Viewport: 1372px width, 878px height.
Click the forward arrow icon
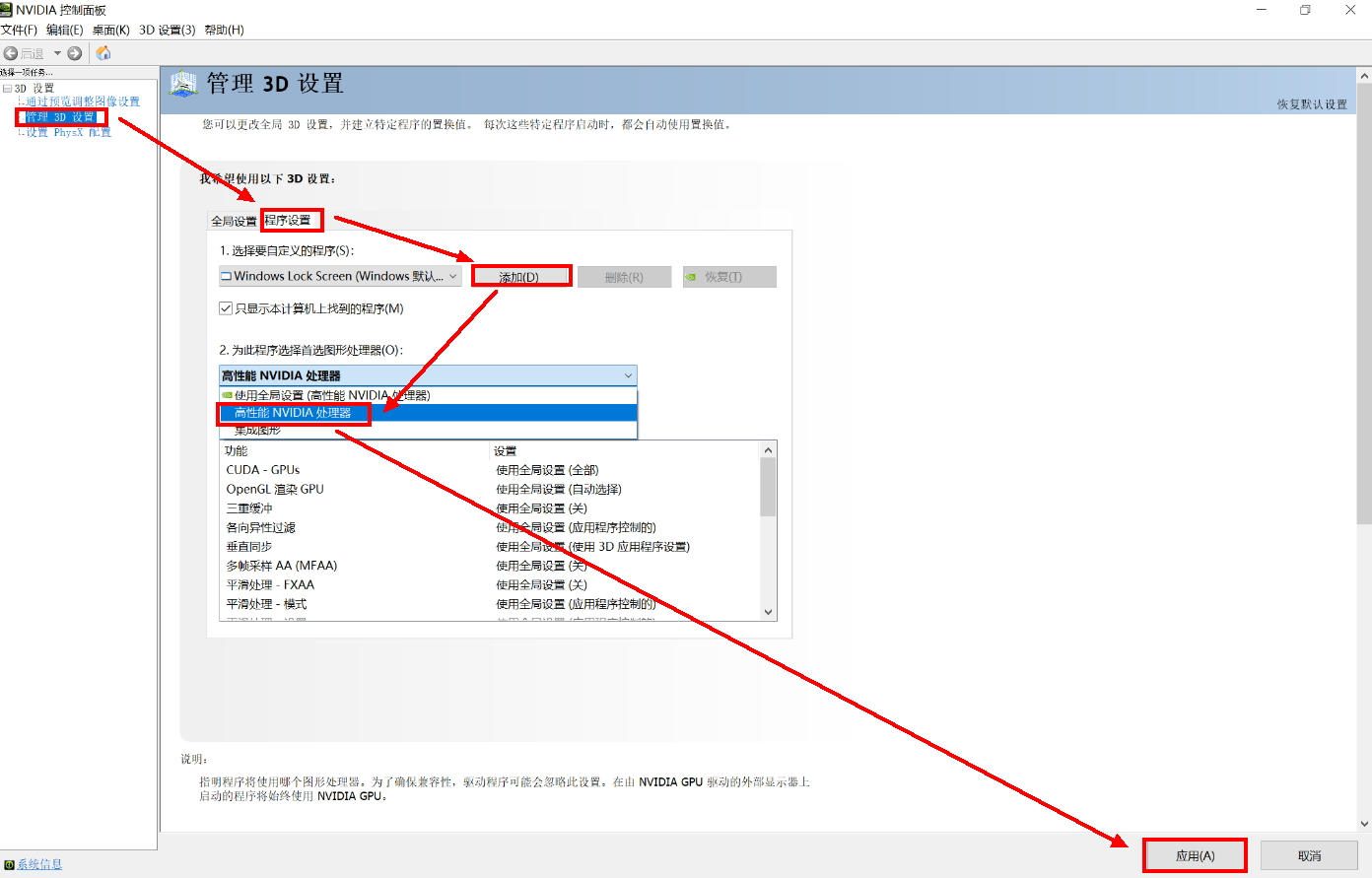coord(75,53)
